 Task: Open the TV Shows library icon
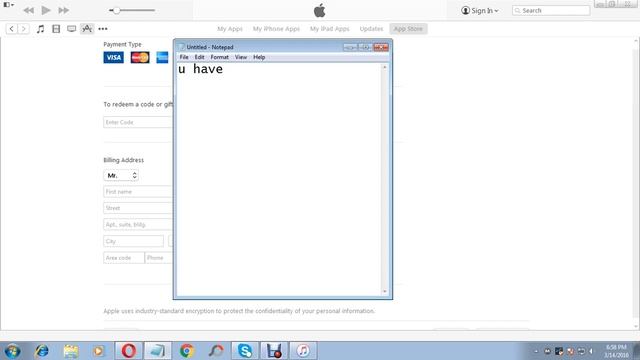click(71, 29)
